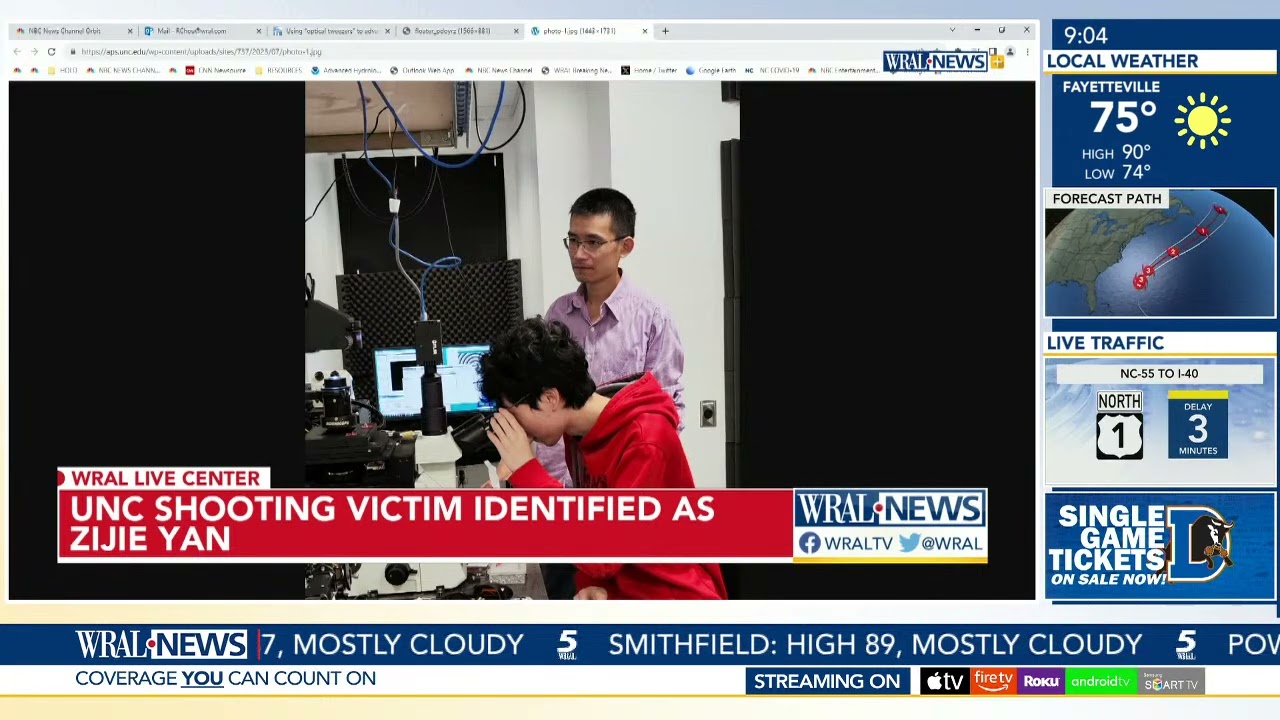The height and width of the screenshot is (720, 1280).
Task: Open a new tab with the plus button
Action: [x=665, y=31]
